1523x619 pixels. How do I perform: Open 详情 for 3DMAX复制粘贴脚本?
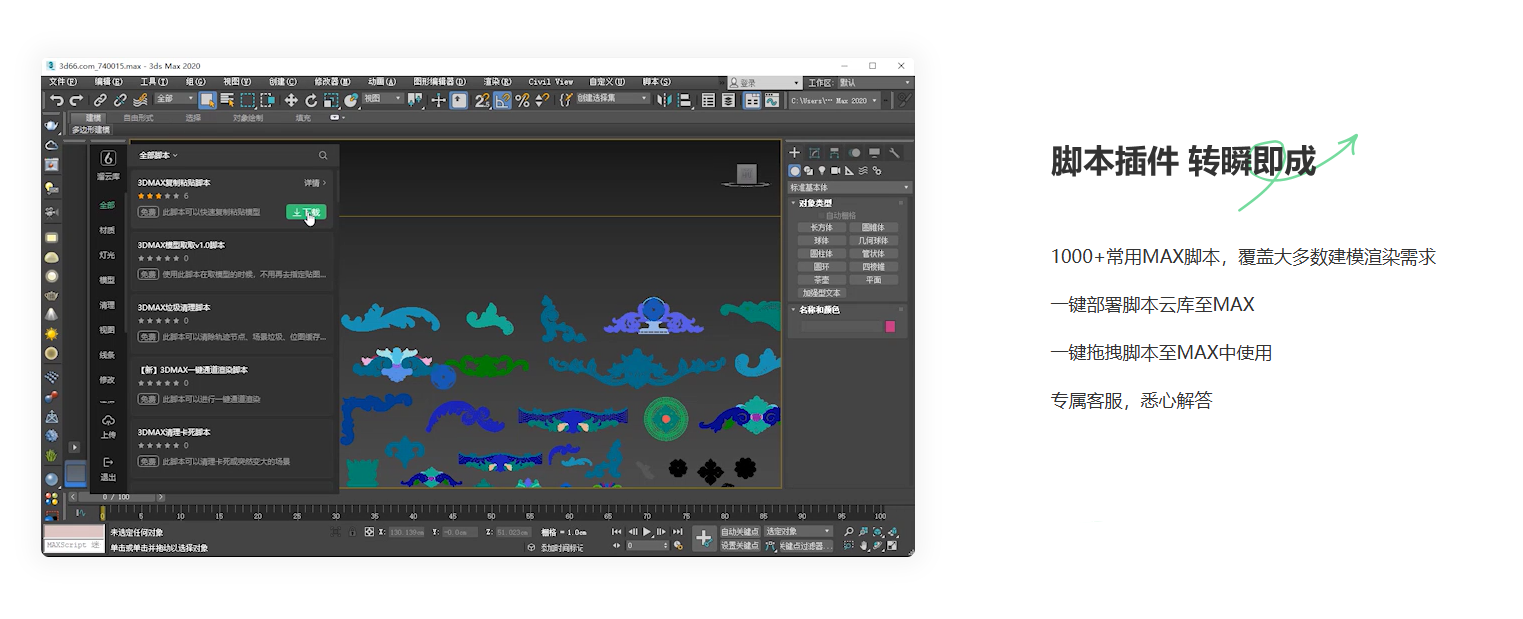point(315,183)
